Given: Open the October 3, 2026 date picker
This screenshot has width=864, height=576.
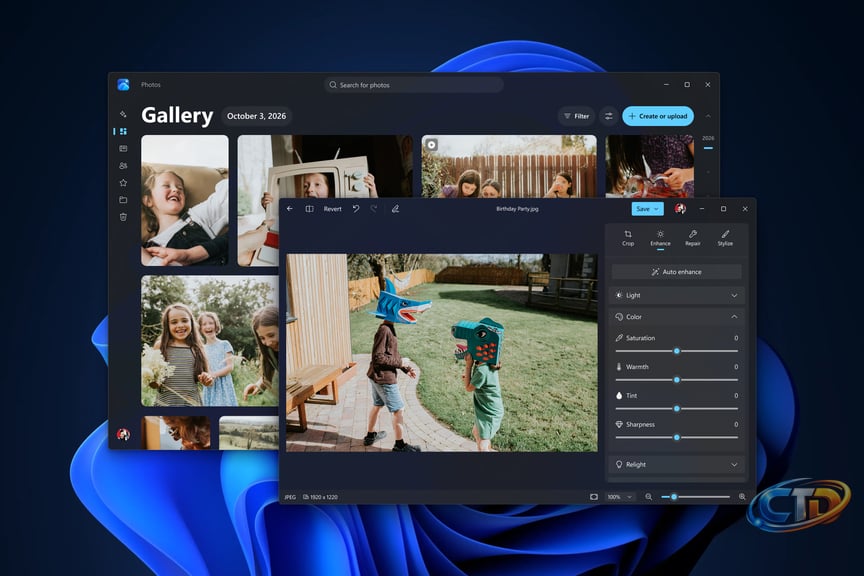Looking at the screenshot, I should 256,116.
